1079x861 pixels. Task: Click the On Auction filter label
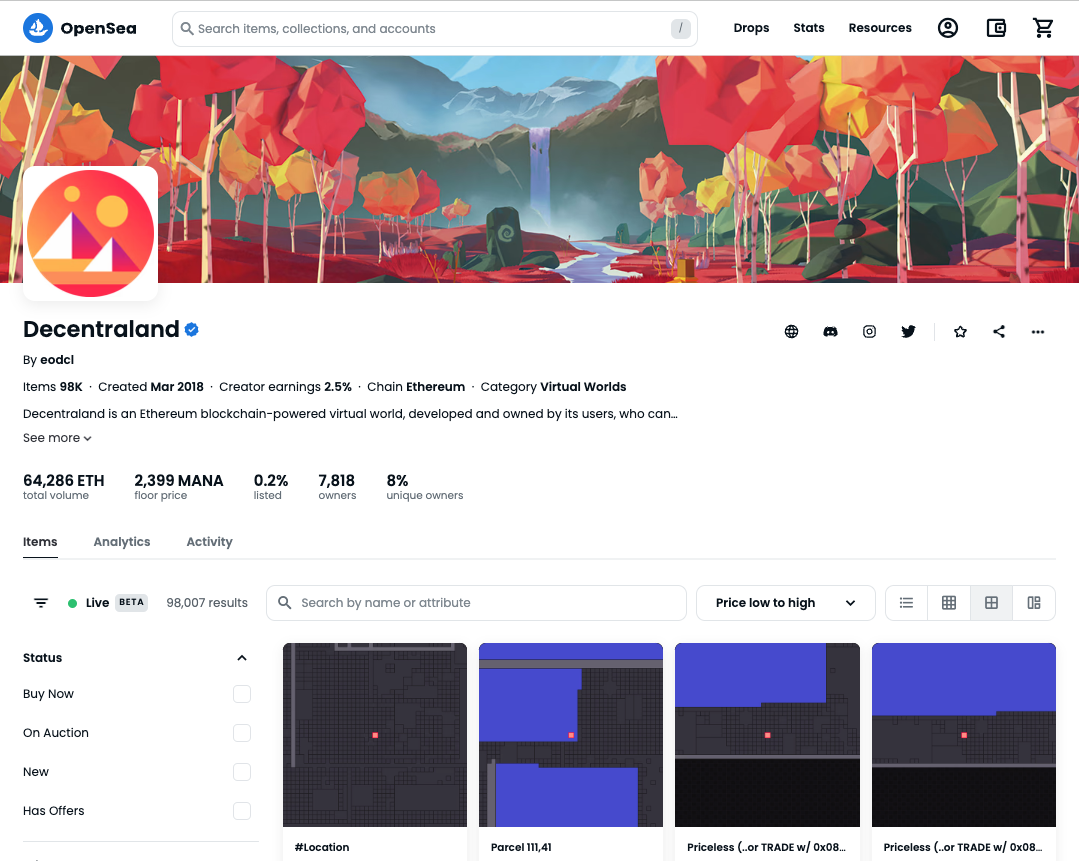(x=56, y=733)
